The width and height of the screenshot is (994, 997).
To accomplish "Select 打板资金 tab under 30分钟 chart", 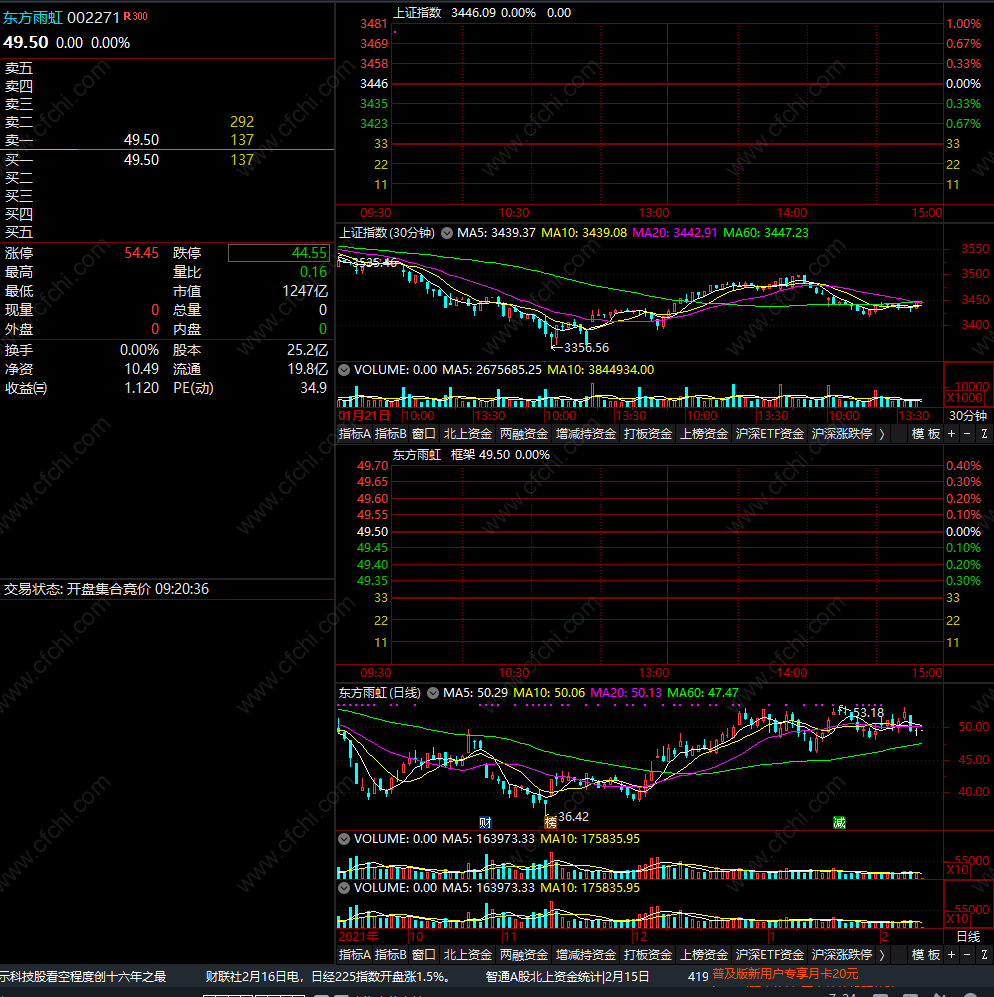I will 648,434.
